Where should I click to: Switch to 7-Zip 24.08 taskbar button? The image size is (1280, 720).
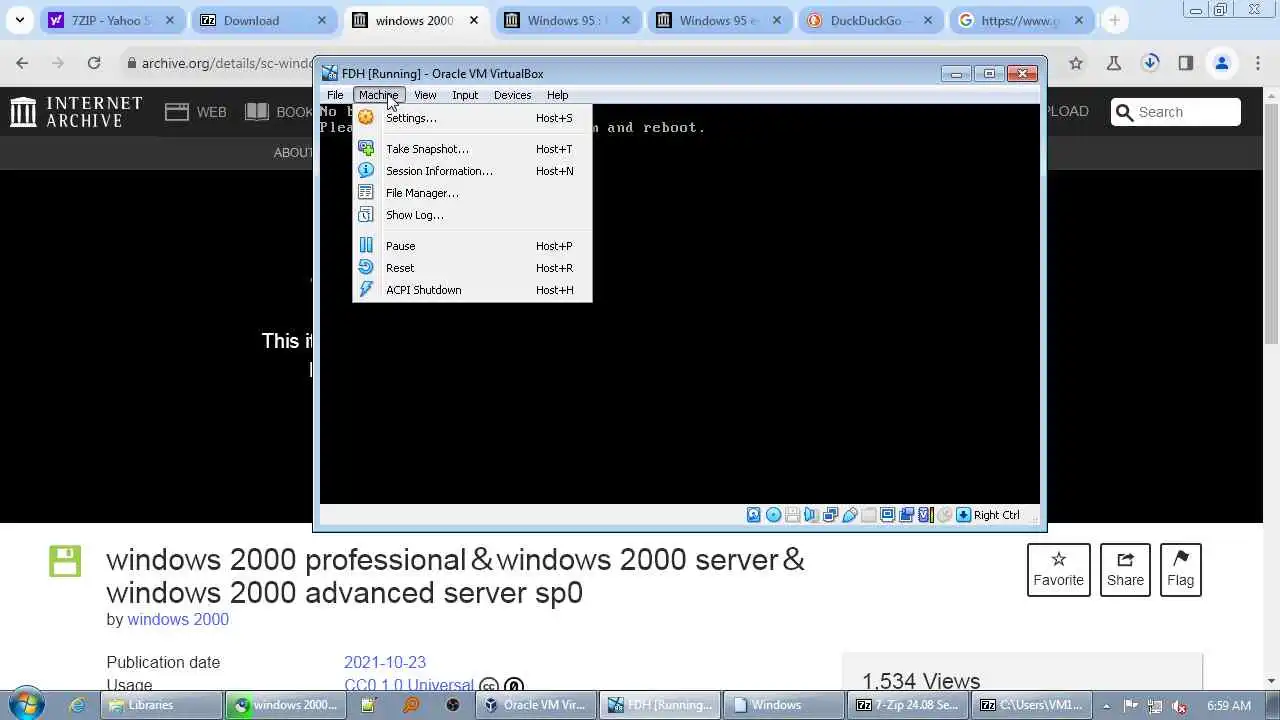click(908, 705)
